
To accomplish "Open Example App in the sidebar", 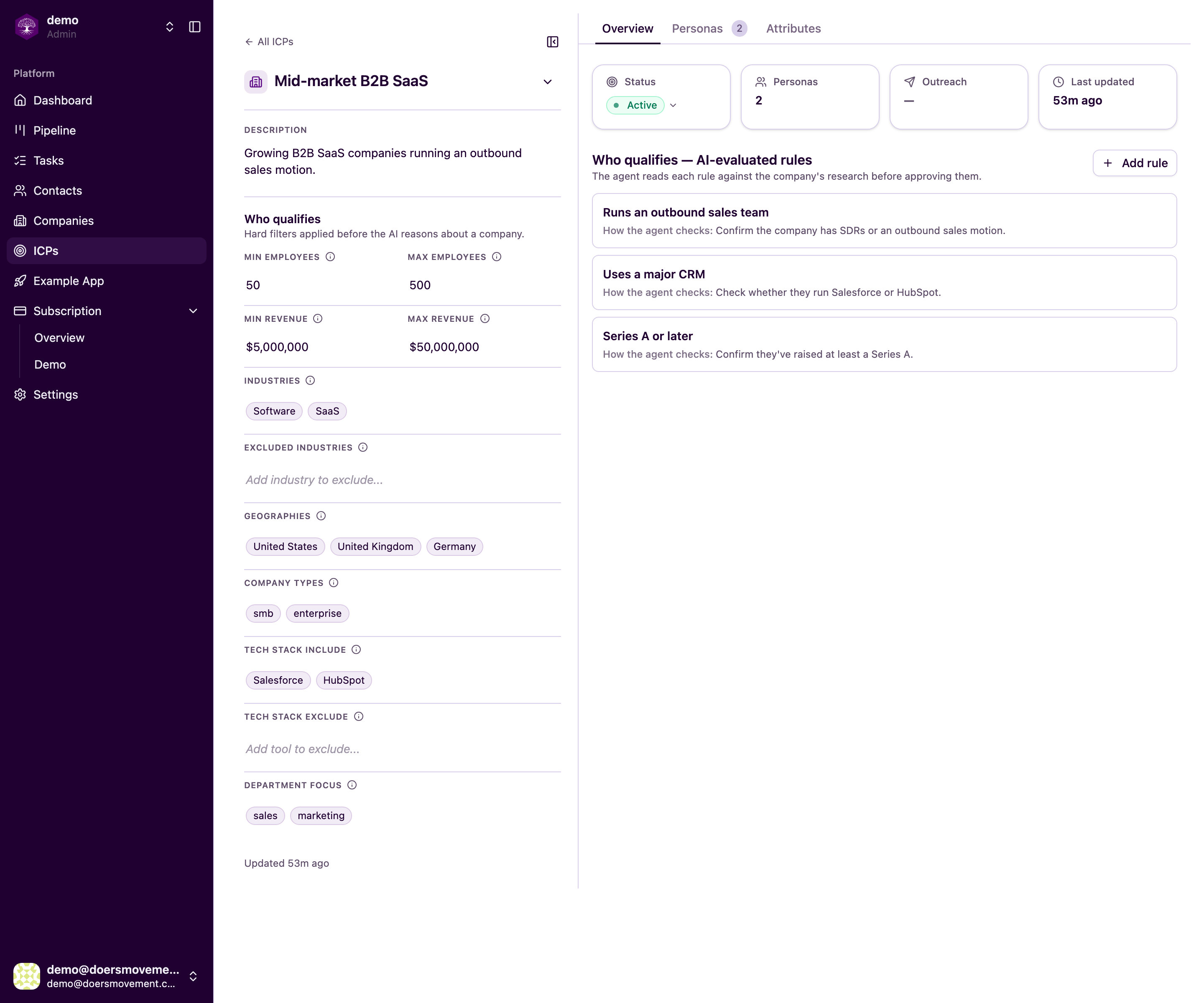I will (107, 281).
